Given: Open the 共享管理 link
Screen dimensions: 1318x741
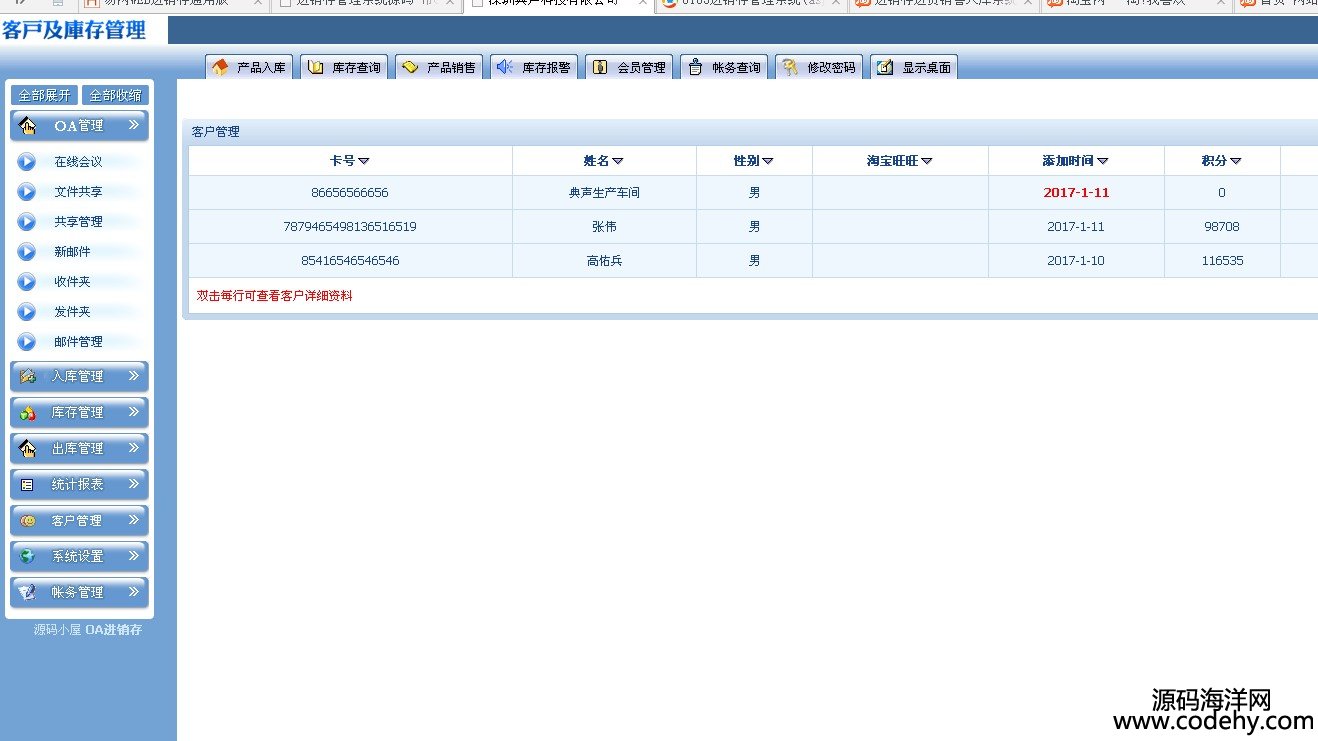Looking at the screenshot, I should [x=78, y=222].
